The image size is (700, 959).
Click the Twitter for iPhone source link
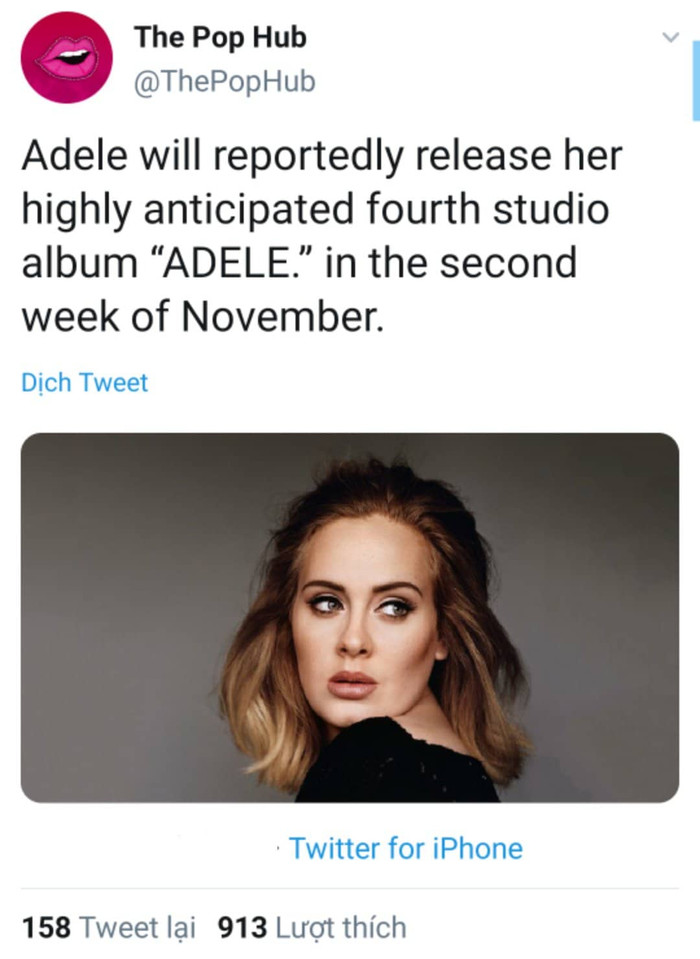tap(405, 848)
